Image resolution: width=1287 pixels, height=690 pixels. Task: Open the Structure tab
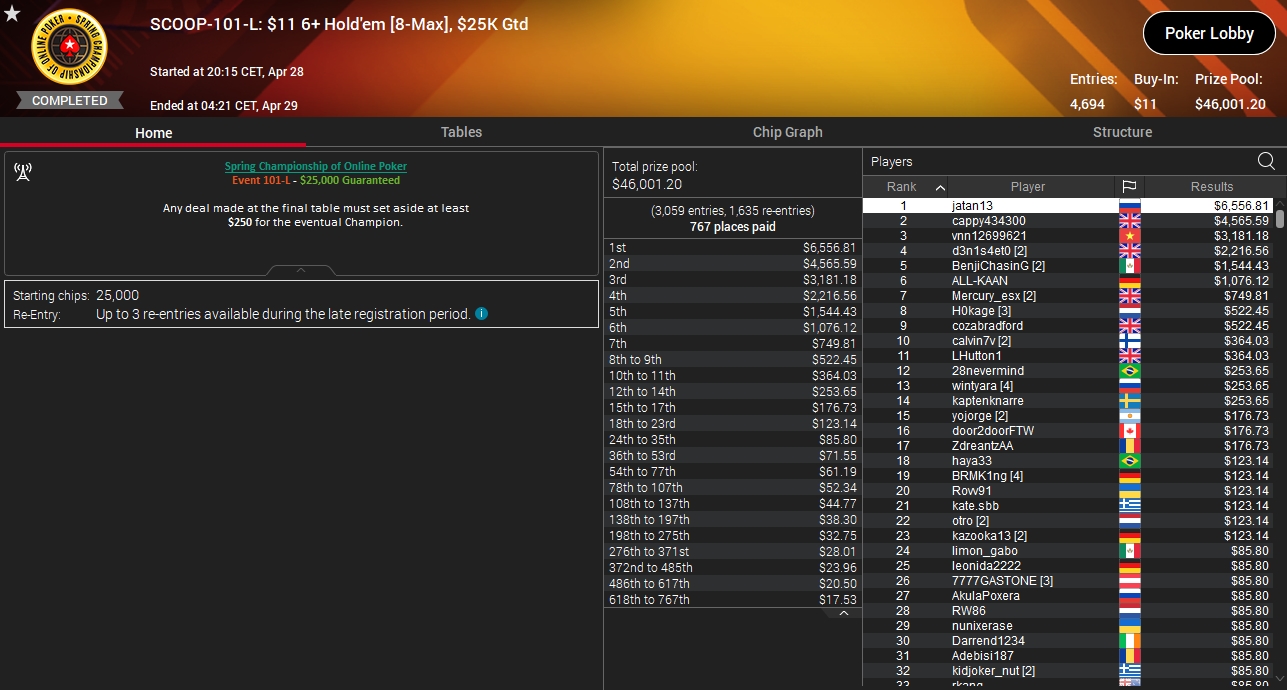(1122, 132)
